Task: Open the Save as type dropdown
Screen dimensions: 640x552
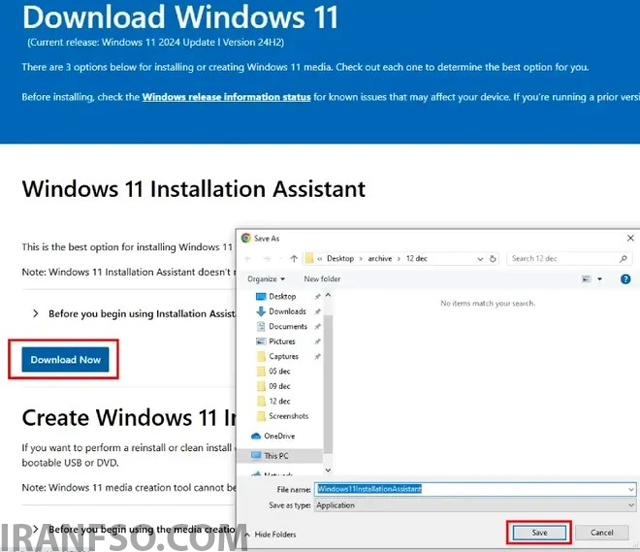Action: coord(475,505)
